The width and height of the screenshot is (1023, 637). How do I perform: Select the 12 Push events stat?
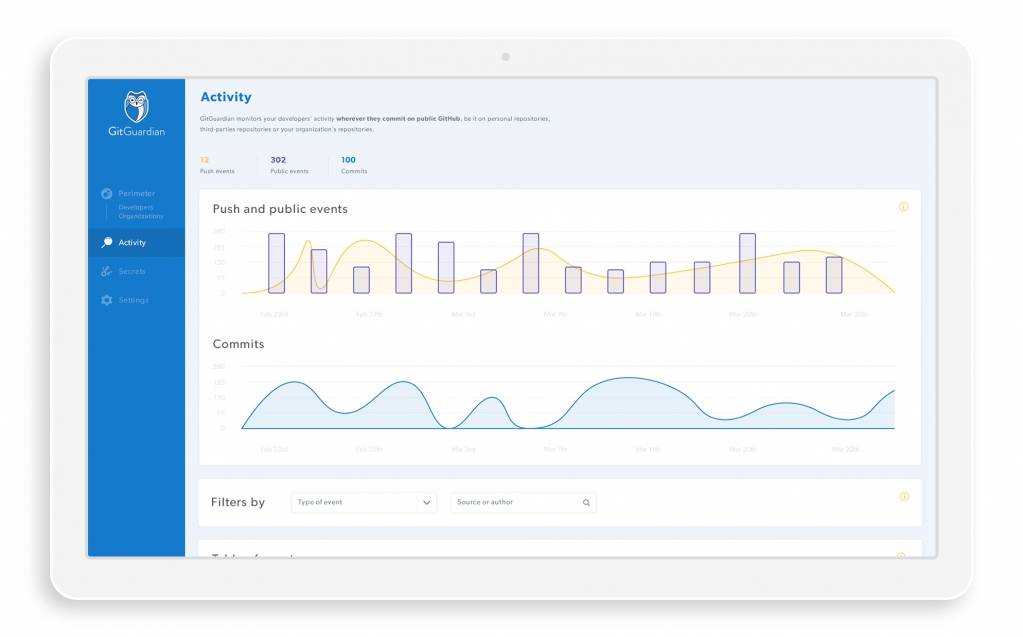click(217, 165)
